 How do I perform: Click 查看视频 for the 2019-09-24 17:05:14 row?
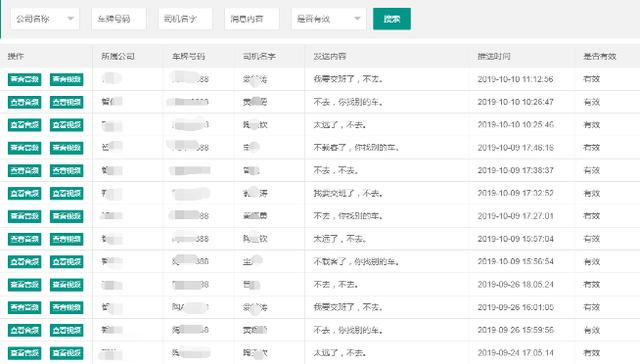click(67, 353)
